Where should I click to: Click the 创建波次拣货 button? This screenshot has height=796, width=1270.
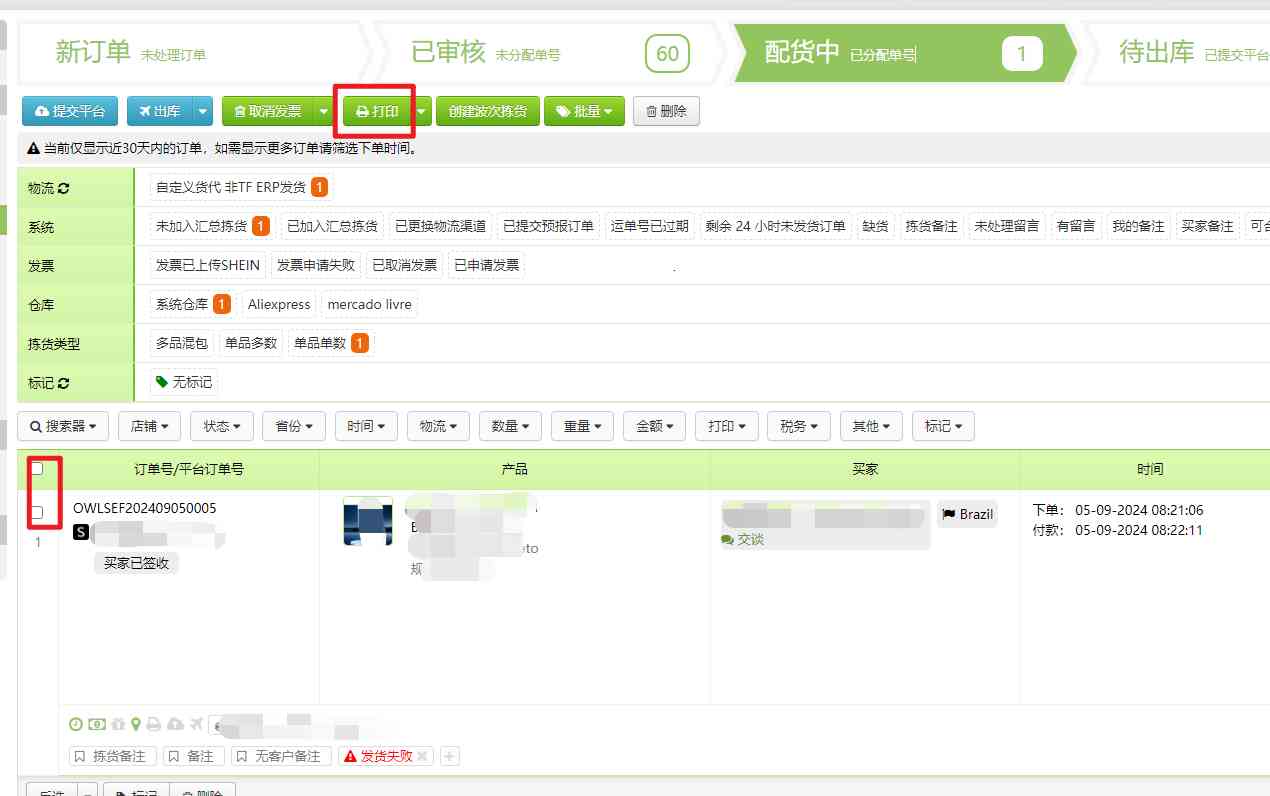(488, 111)
